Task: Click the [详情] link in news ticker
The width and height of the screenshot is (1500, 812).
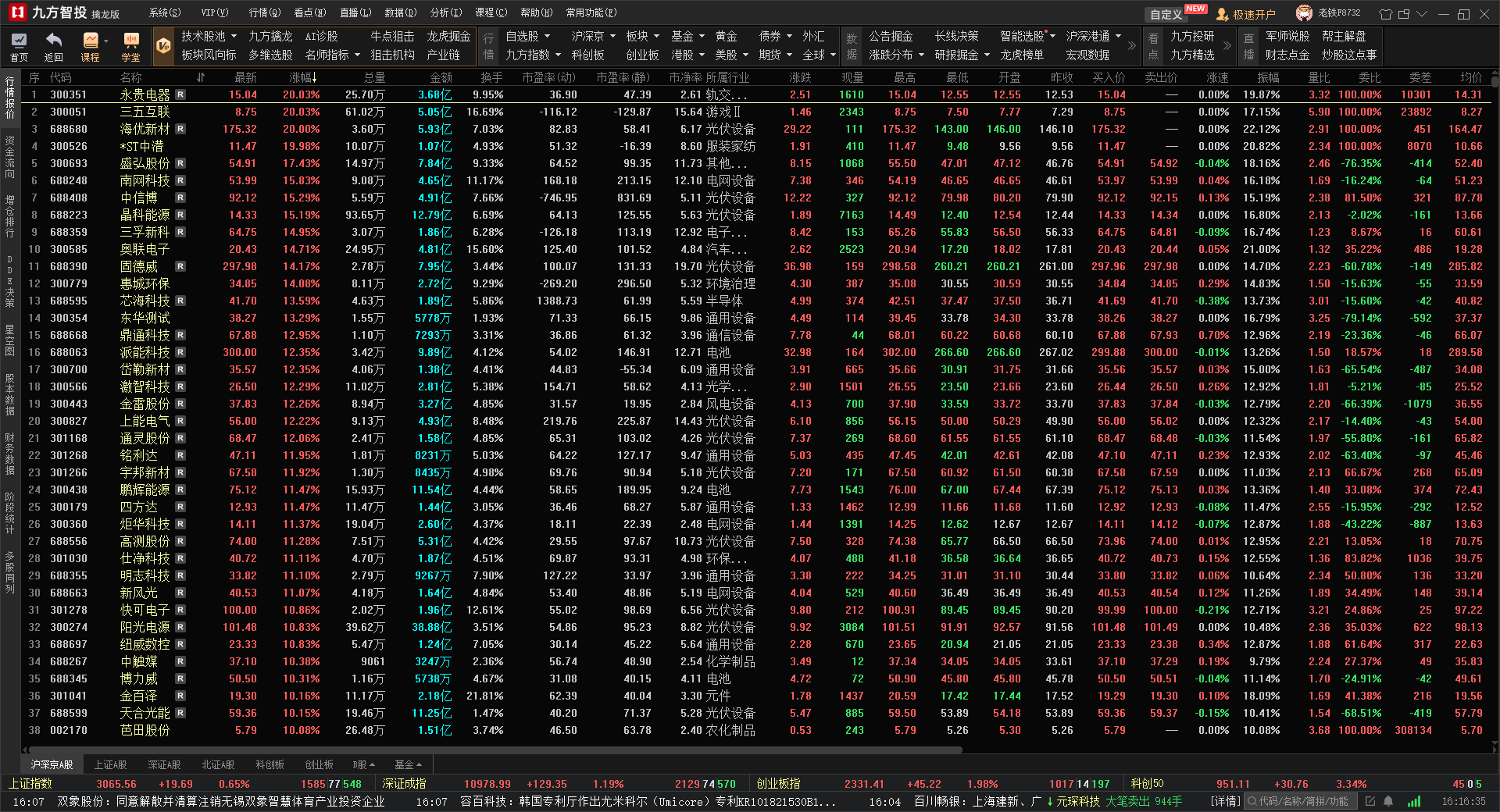Action: [x=1226, y=801]
